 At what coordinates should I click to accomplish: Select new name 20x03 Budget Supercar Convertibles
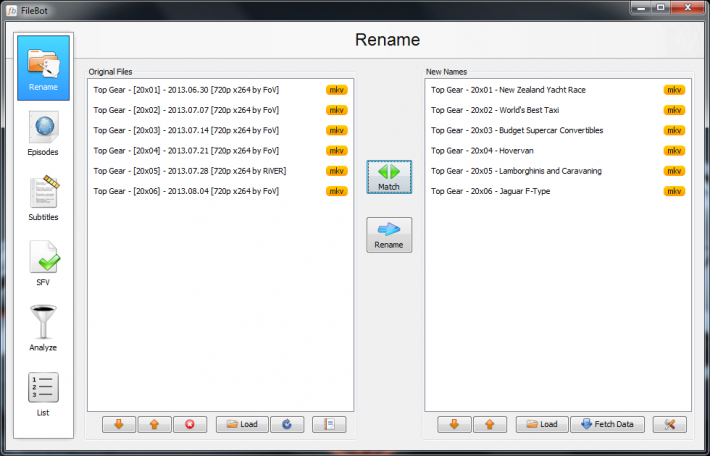(558, 130)
